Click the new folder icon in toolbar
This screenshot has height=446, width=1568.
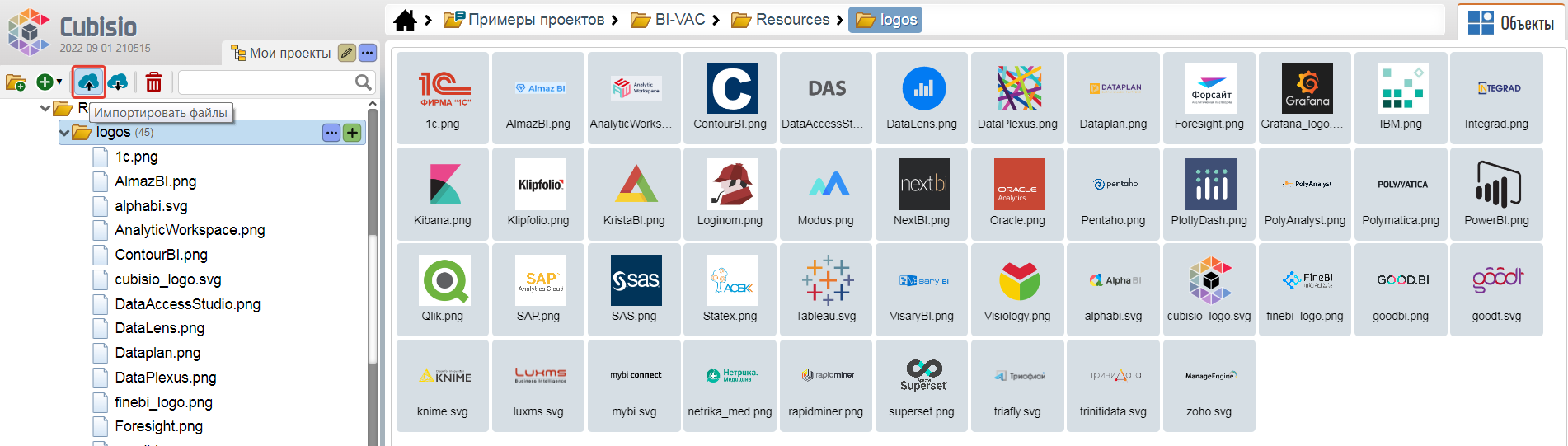[x=16, y=82]
